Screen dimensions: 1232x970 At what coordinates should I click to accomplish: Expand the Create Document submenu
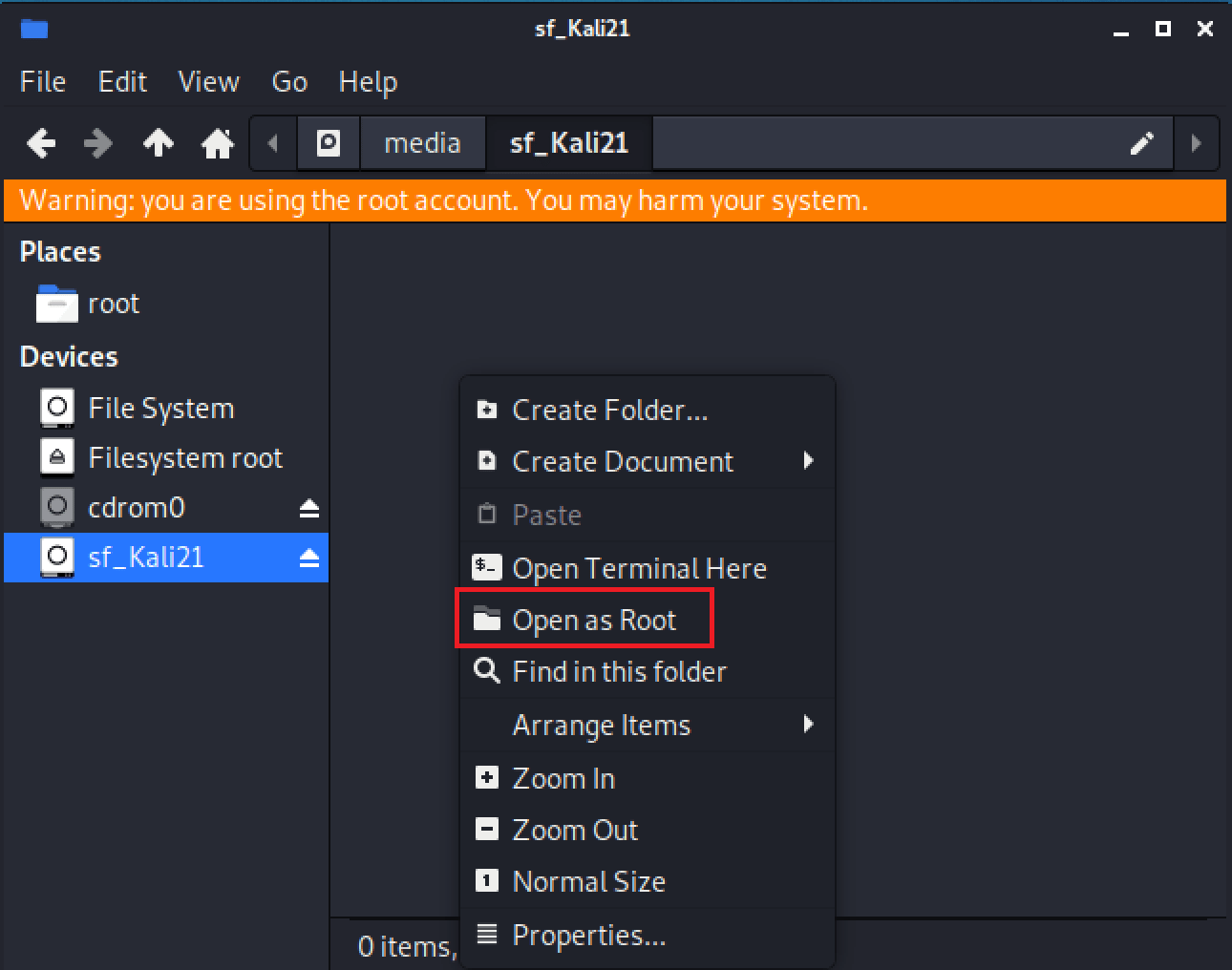622,461
